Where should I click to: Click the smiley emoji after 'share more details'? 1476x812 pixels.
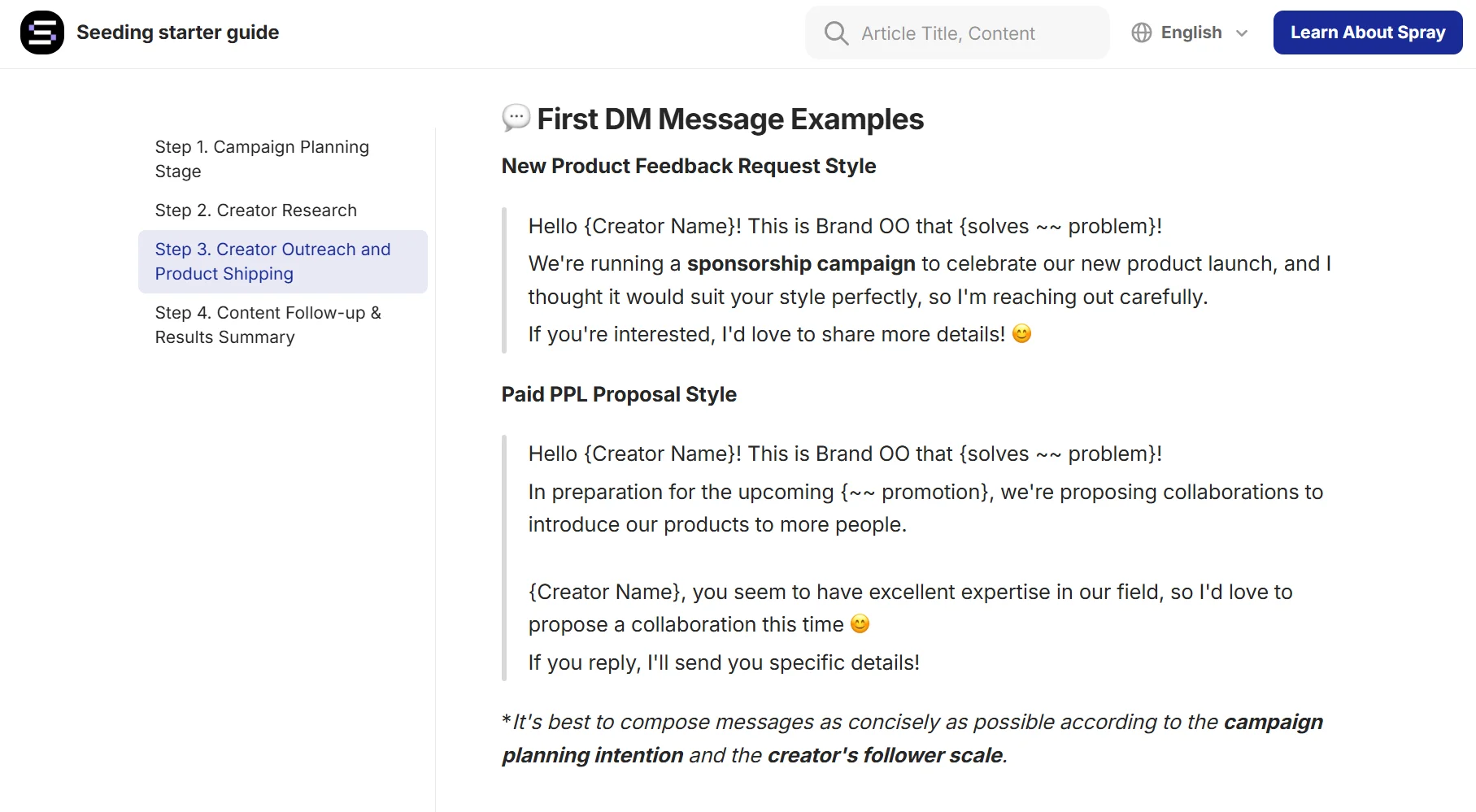coord(1021,333)
